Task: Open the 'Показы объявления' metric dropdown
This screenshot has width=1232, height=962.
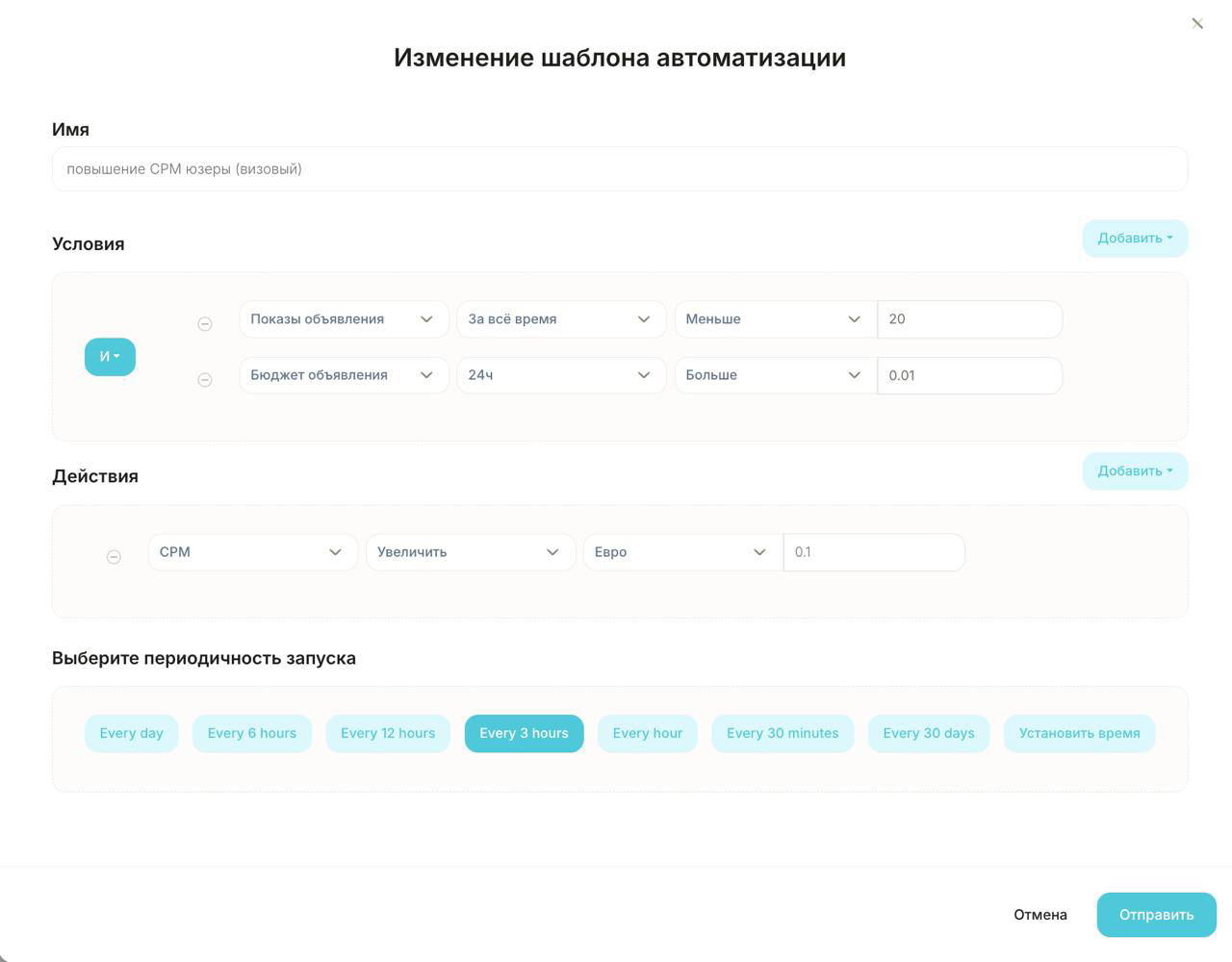Action: pyautogui.click(x=343, y=319)
